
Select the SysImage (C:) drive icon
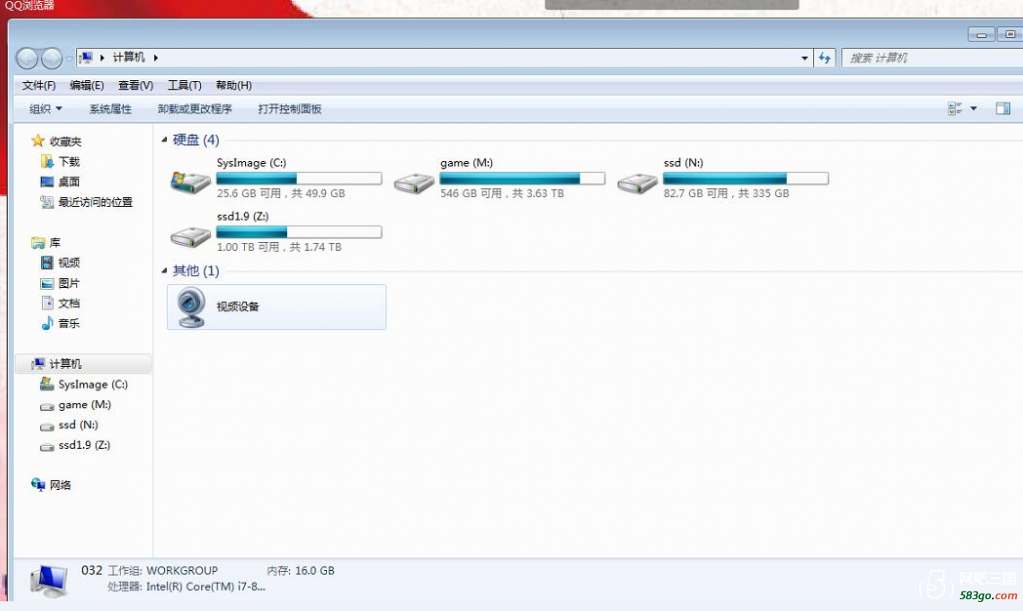[191, 181]
